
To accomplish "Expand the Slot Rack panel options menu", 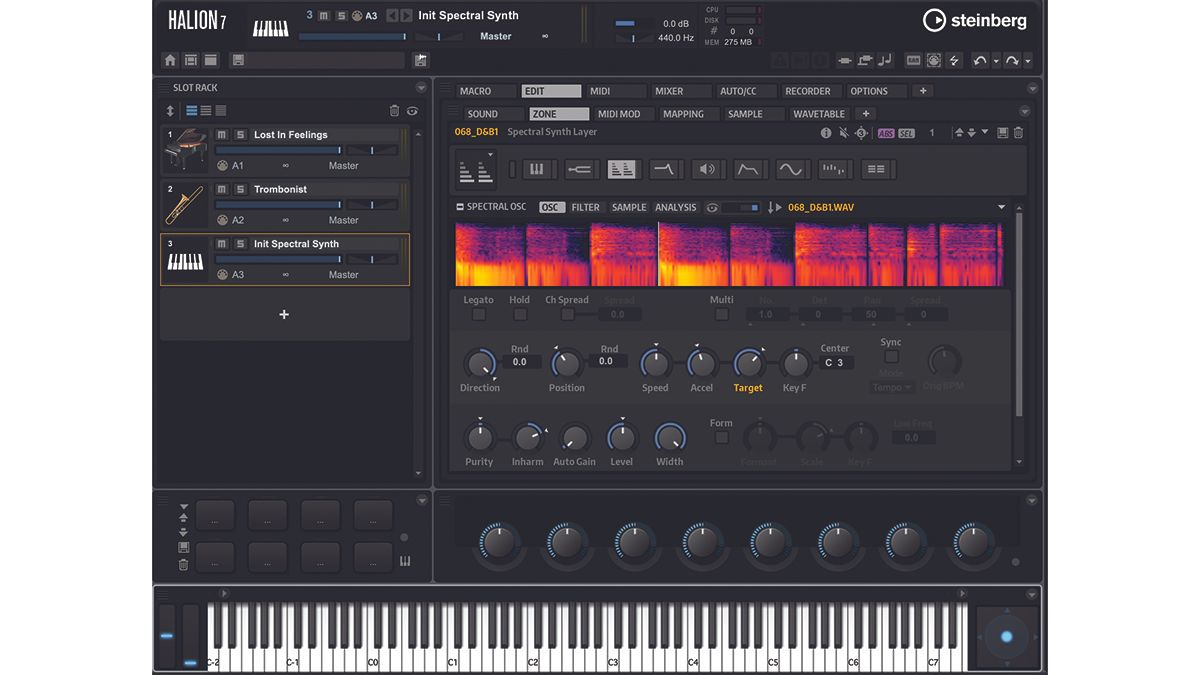I will (421, 88).
